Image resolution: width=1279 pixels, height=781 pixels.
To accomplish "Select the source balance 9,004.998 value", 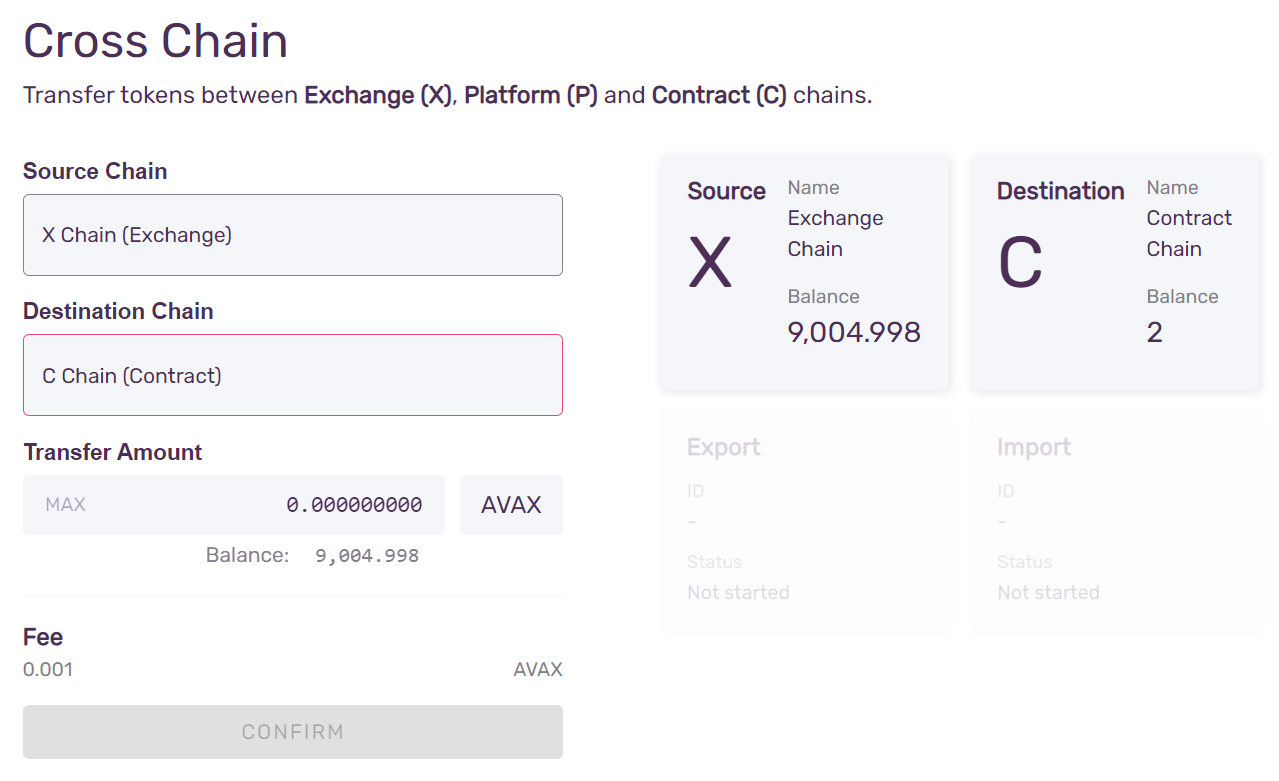I will tap(854, 332).
